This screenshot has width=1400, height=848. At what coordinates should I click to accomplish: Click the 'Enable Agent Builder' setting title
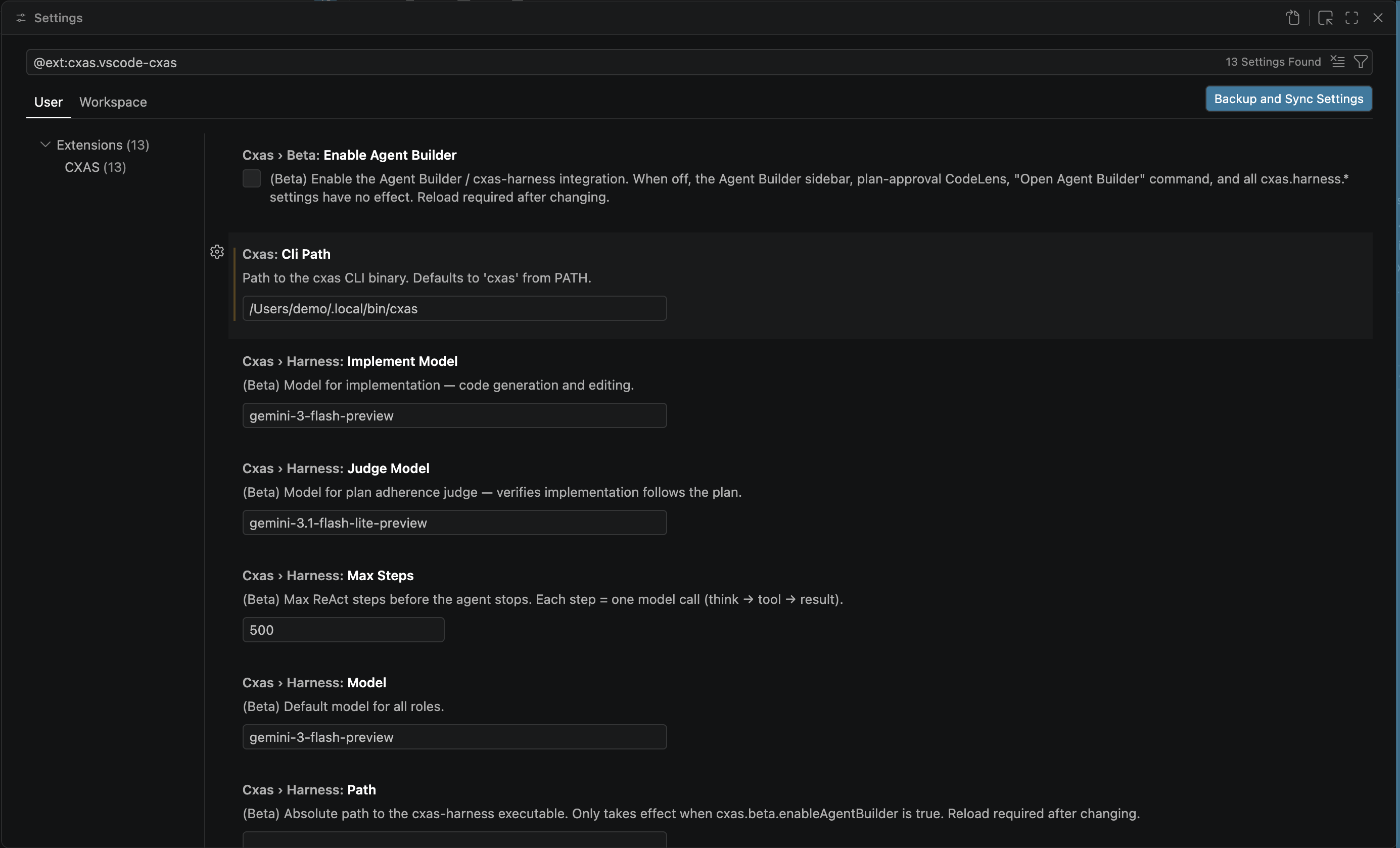coord(390,155)
